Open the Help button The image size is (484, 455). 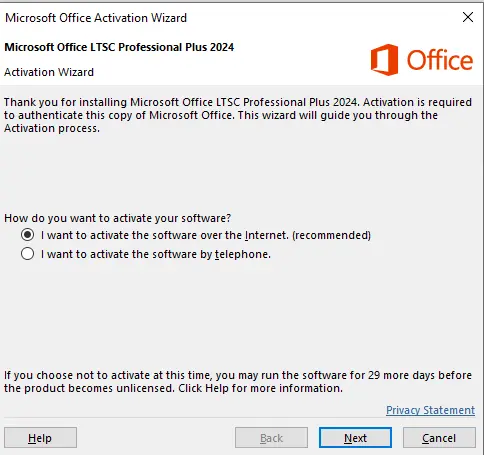(40, 438)
